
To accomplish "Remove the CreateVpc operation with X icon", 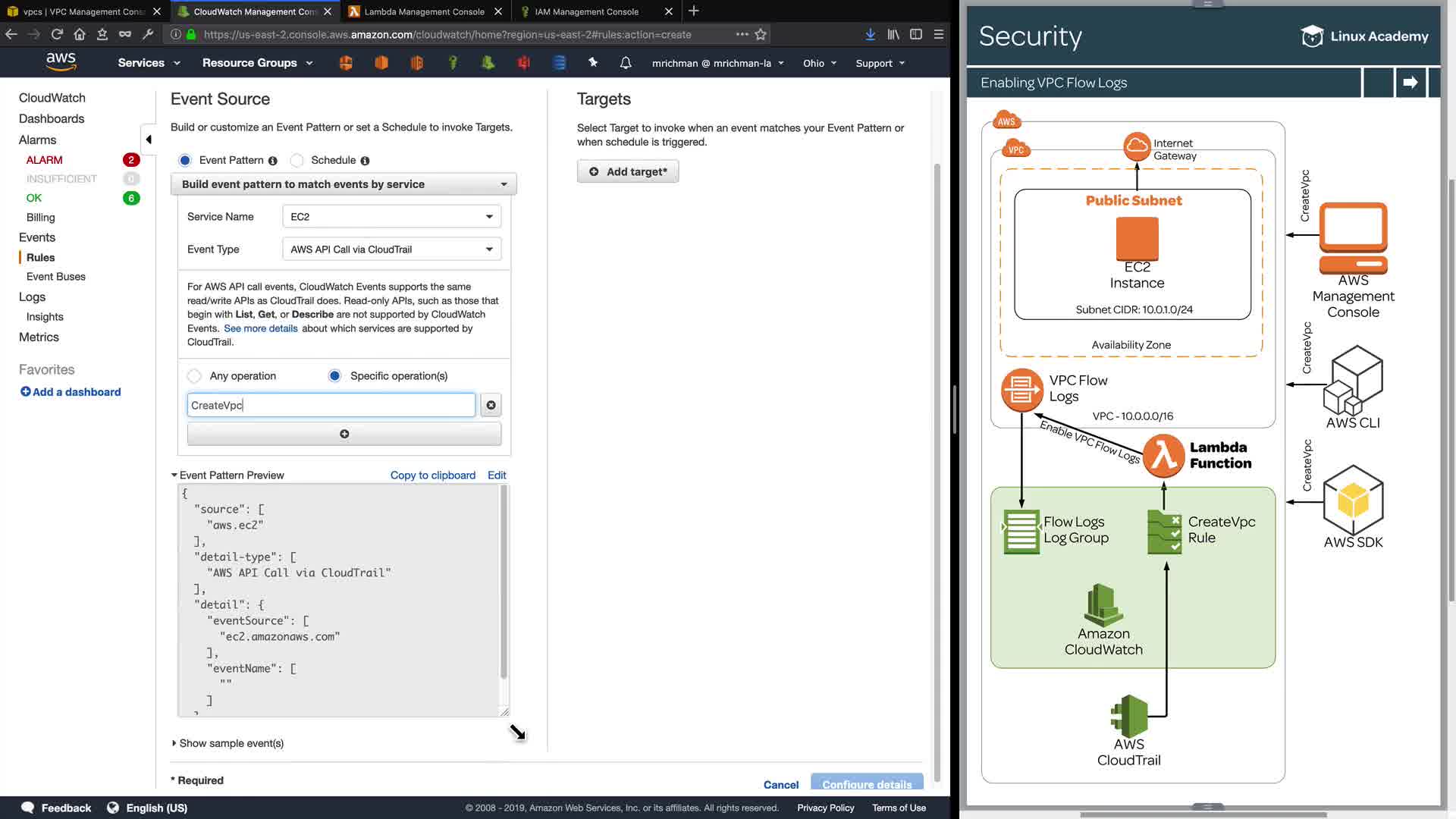I will (x=491, y=406).
